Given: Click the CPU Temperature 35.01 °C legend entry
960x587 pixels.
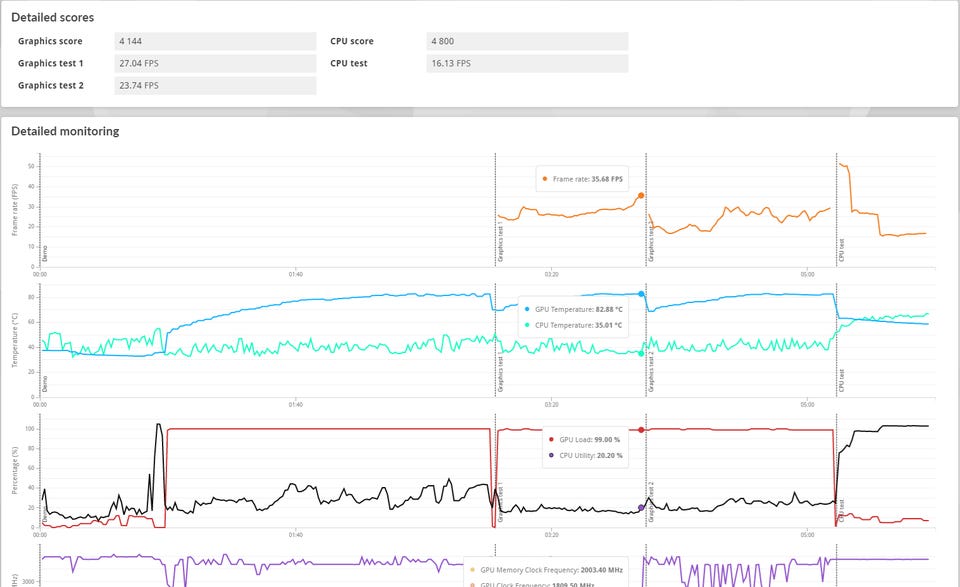Looking at the screenshot, I should tap(574, 325).
